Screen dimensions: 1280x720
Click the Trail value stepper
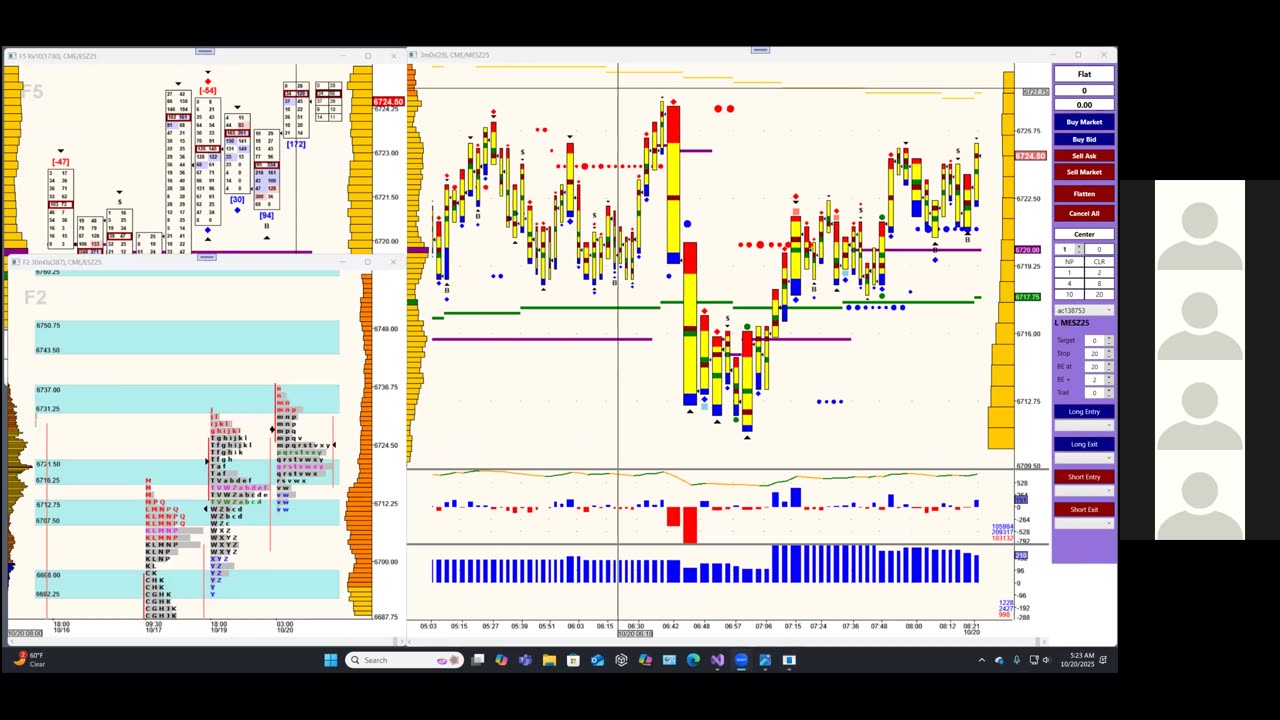(x=1109, y=393)
